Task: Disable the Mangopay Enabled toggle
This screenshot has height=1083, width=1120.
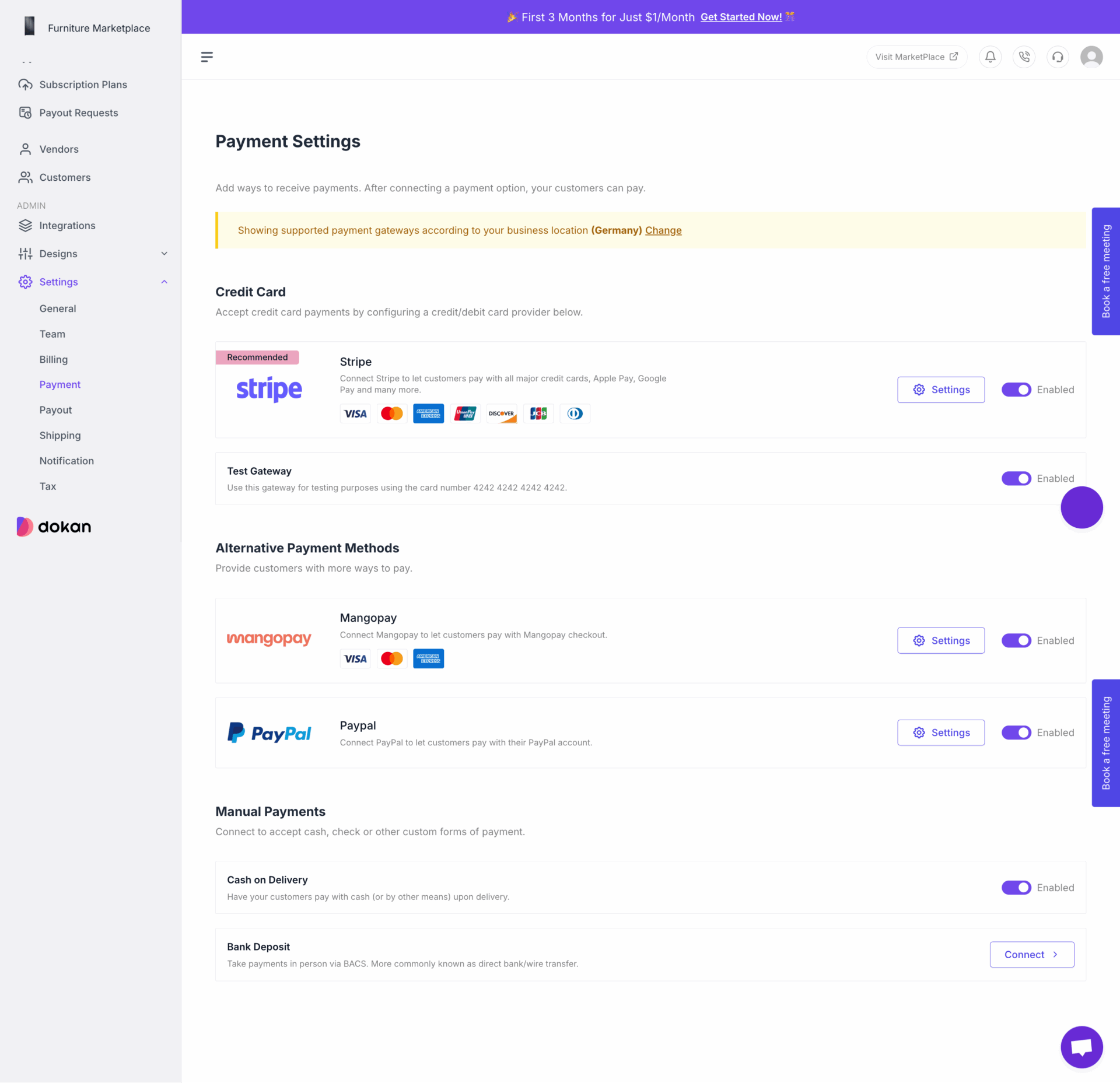Action: 1017,640
